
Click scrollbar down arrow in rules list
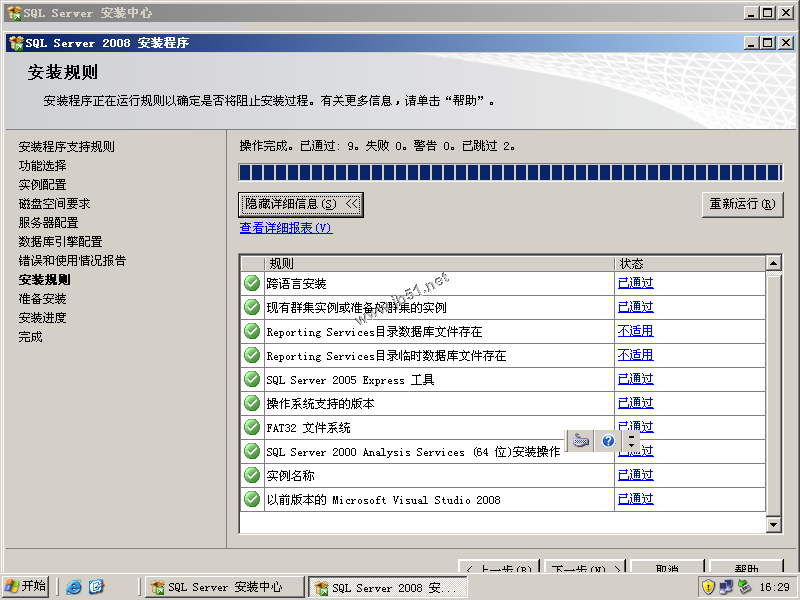coord(773,524)
